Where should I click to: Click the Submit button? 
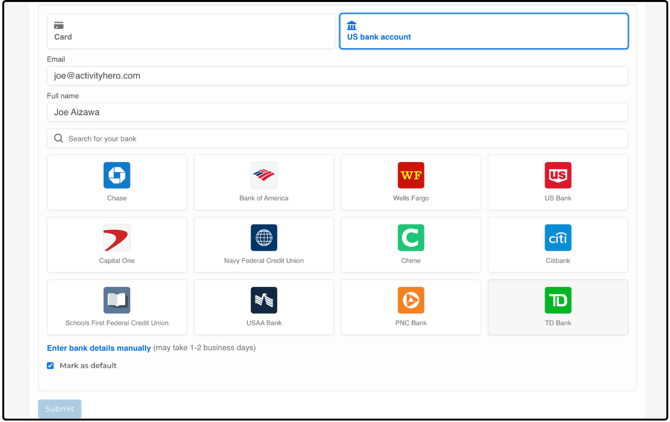[60, 408]
